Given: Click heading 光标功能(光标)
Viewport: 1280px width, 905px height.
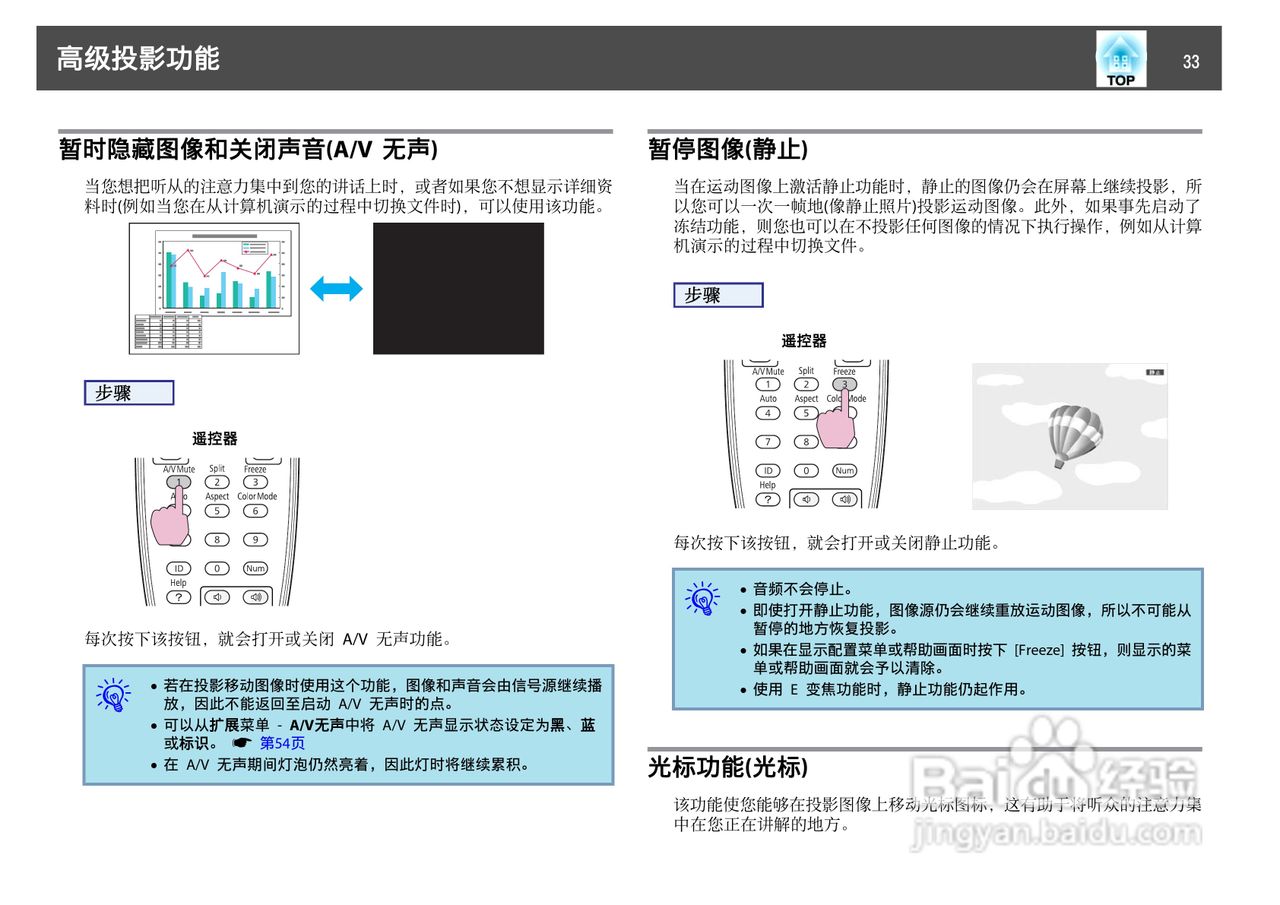Looking at the screenshot, I should click(x=727, y=767).
